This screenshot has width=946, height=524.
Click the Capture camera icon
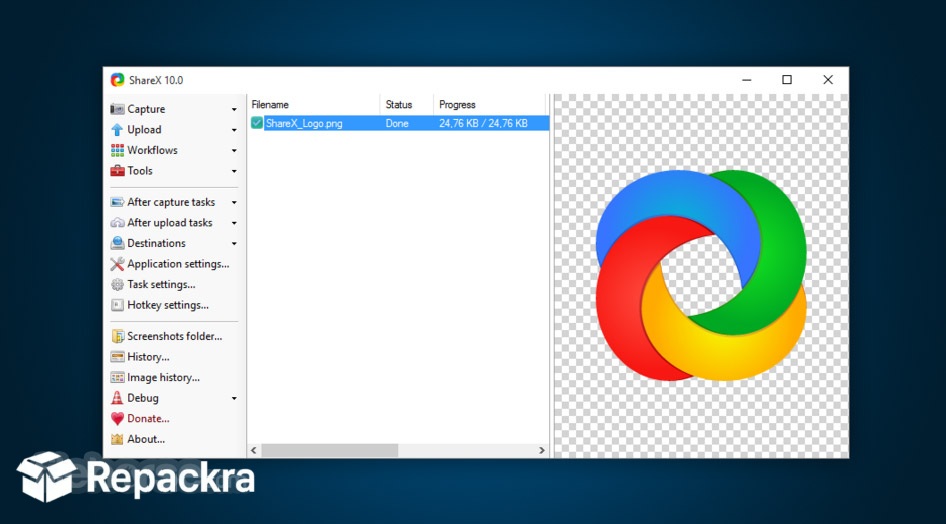pos(117,109)
